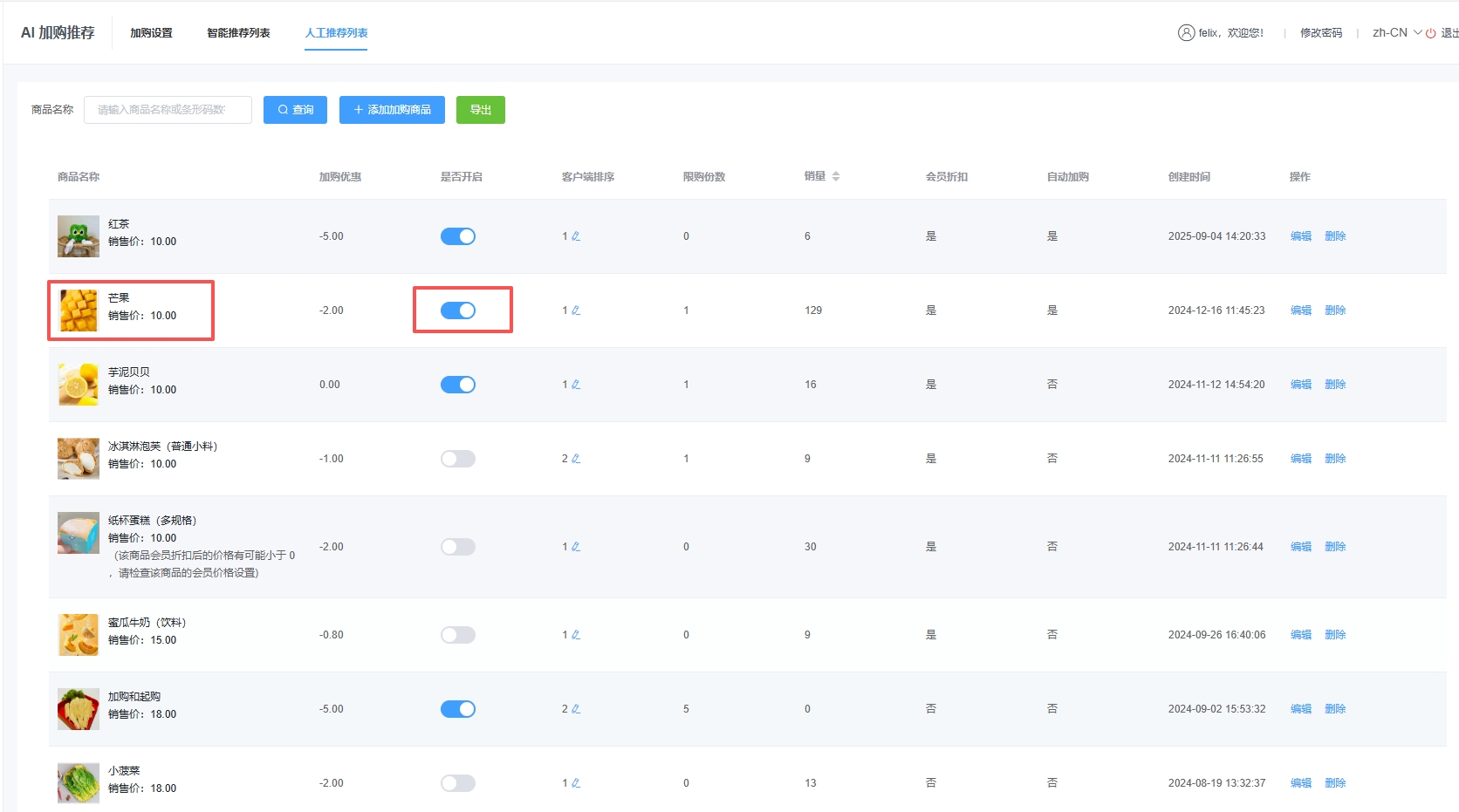This screenshot has height=812, width=1459.
Task: Focus the 商品名称 search input field
Action: coord(168,110)
